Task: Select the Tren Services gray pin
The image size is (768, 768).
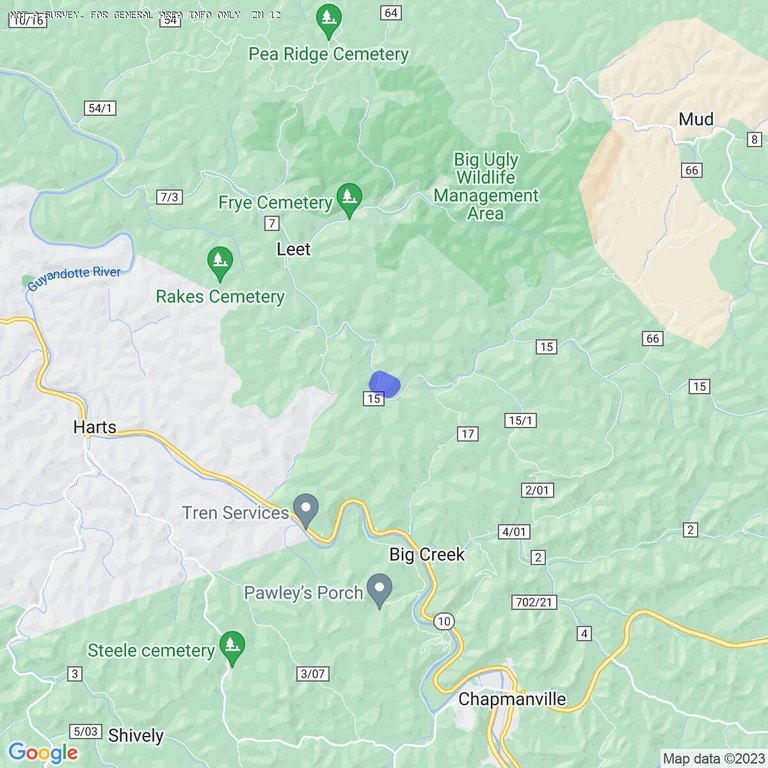Action: pos(306,510)
